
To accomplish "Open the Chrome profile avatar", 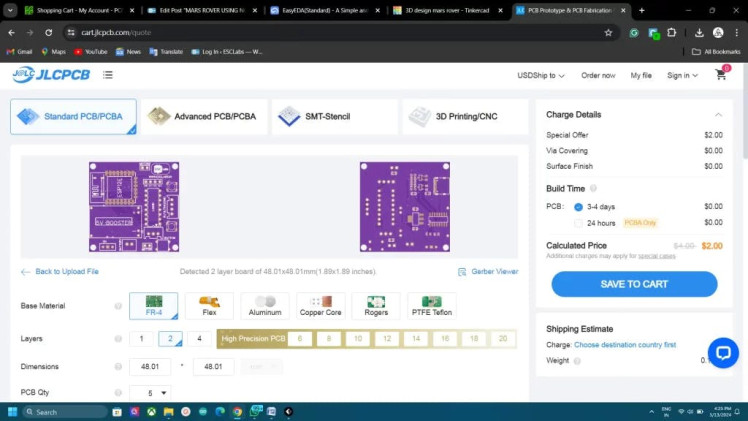I will coord(718,32).
